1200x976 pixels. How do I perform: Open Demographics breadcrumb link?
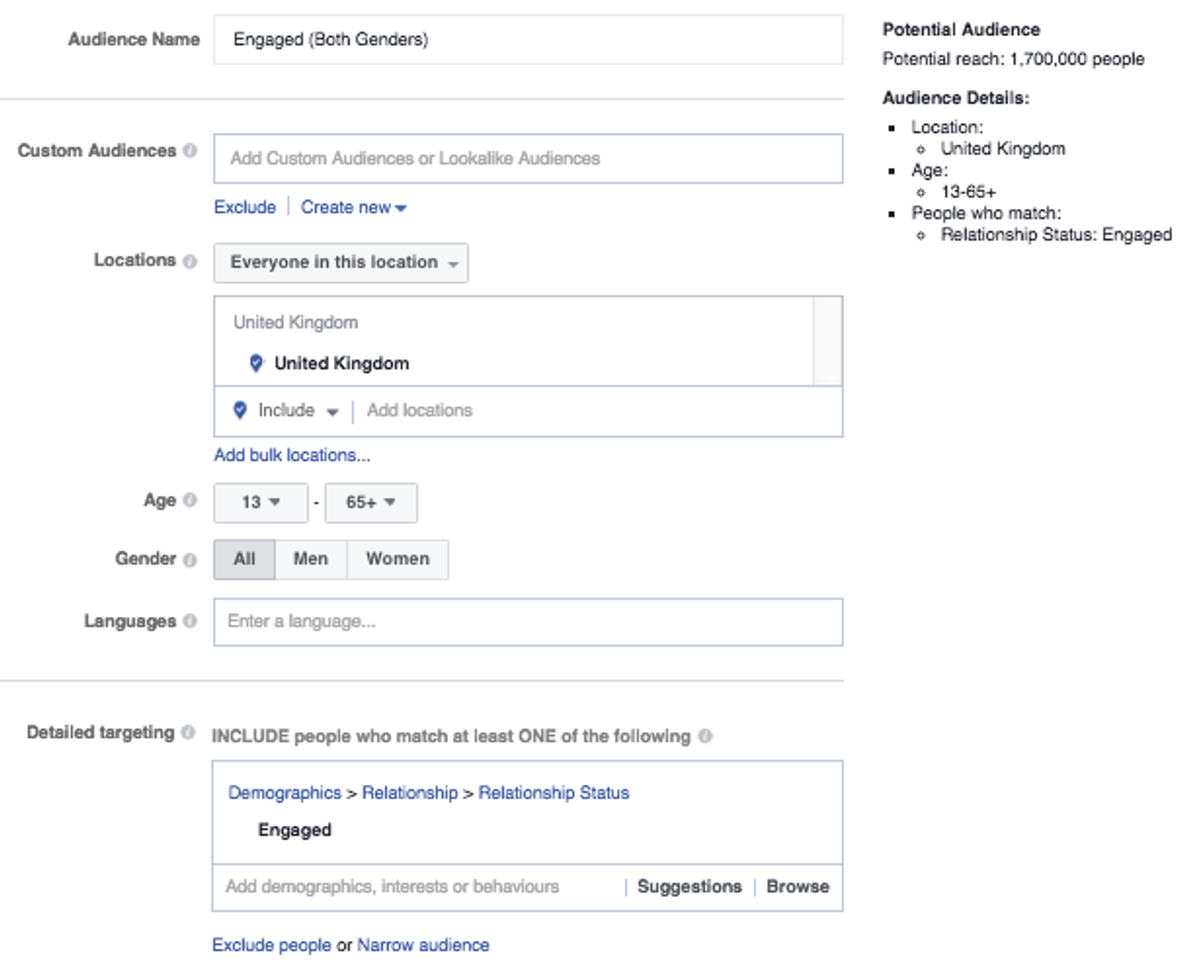(x=285, y=793)
